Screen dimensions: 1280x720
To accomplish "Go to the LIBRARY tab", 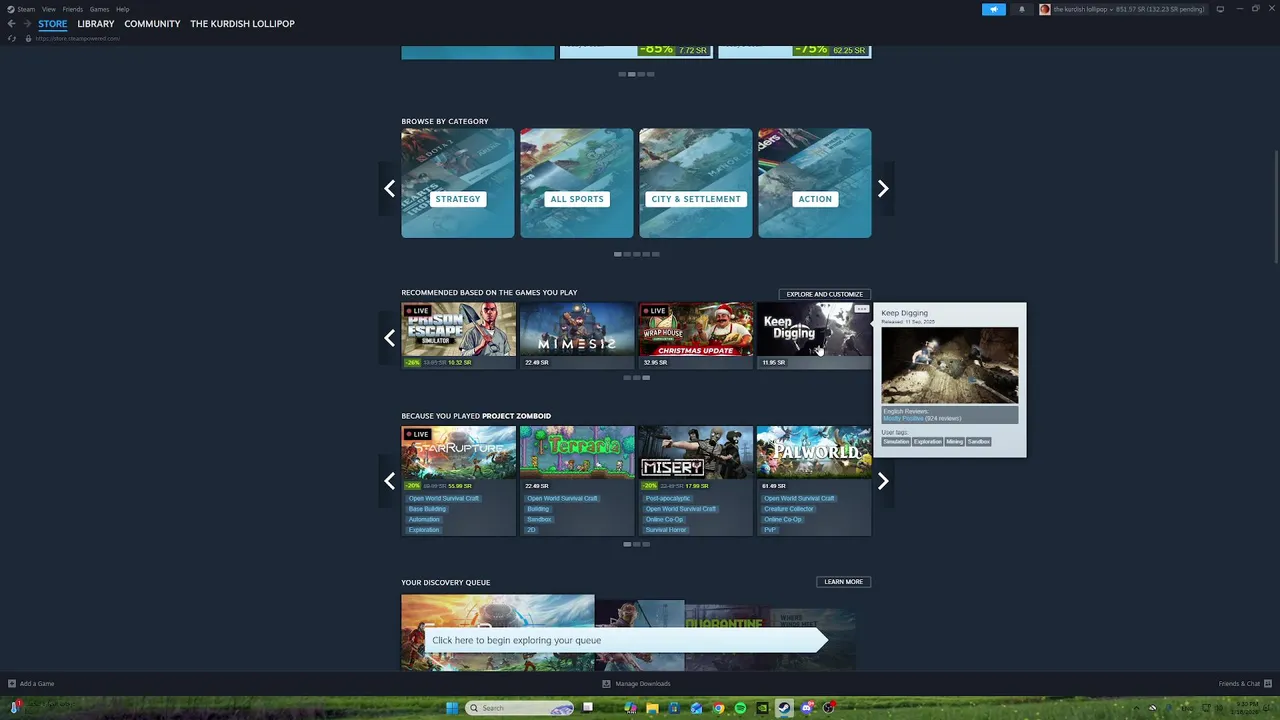I will point(96,24).
